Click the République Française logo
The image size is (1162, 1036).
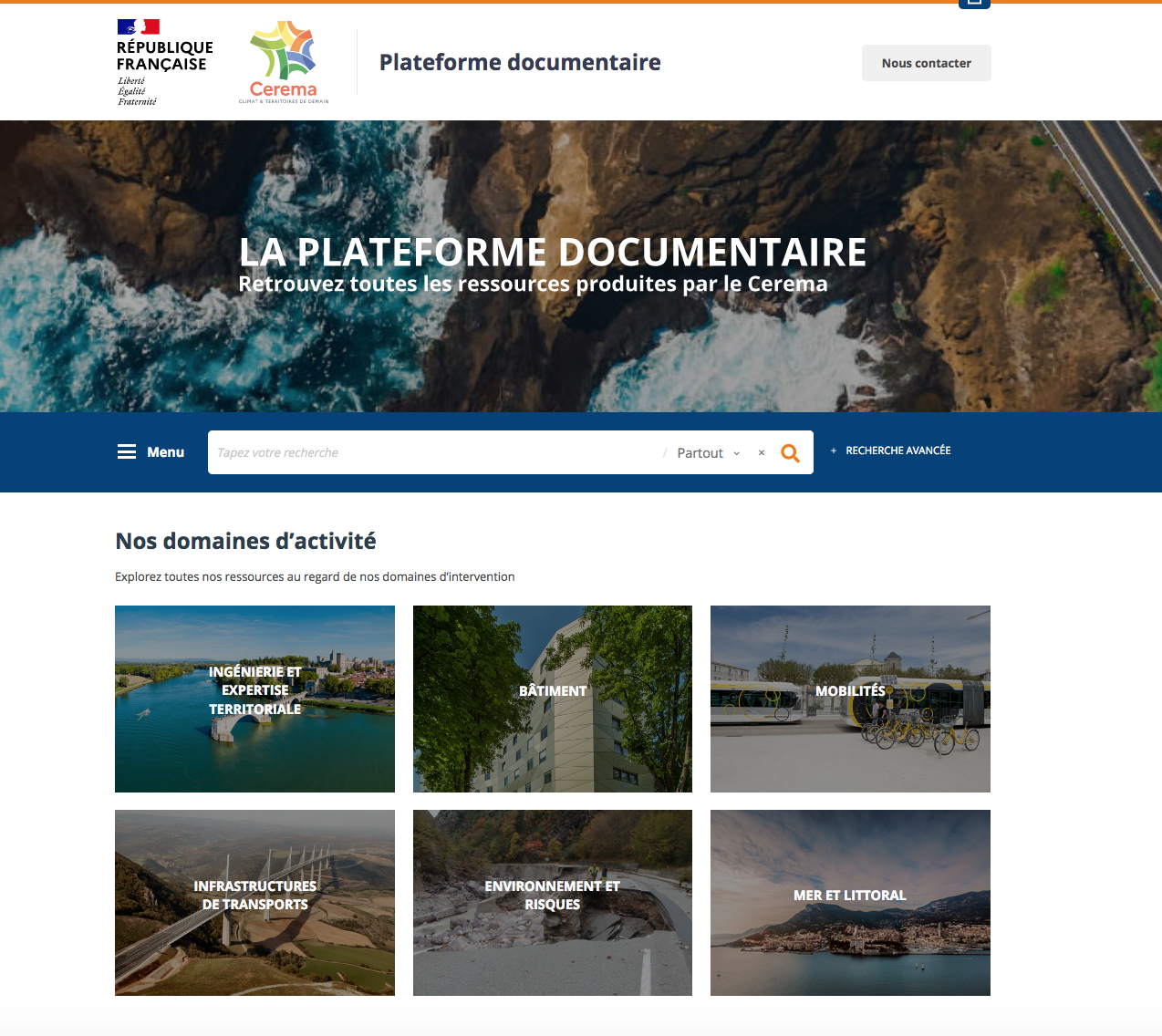pyautogui.click(x=163, y=62)
